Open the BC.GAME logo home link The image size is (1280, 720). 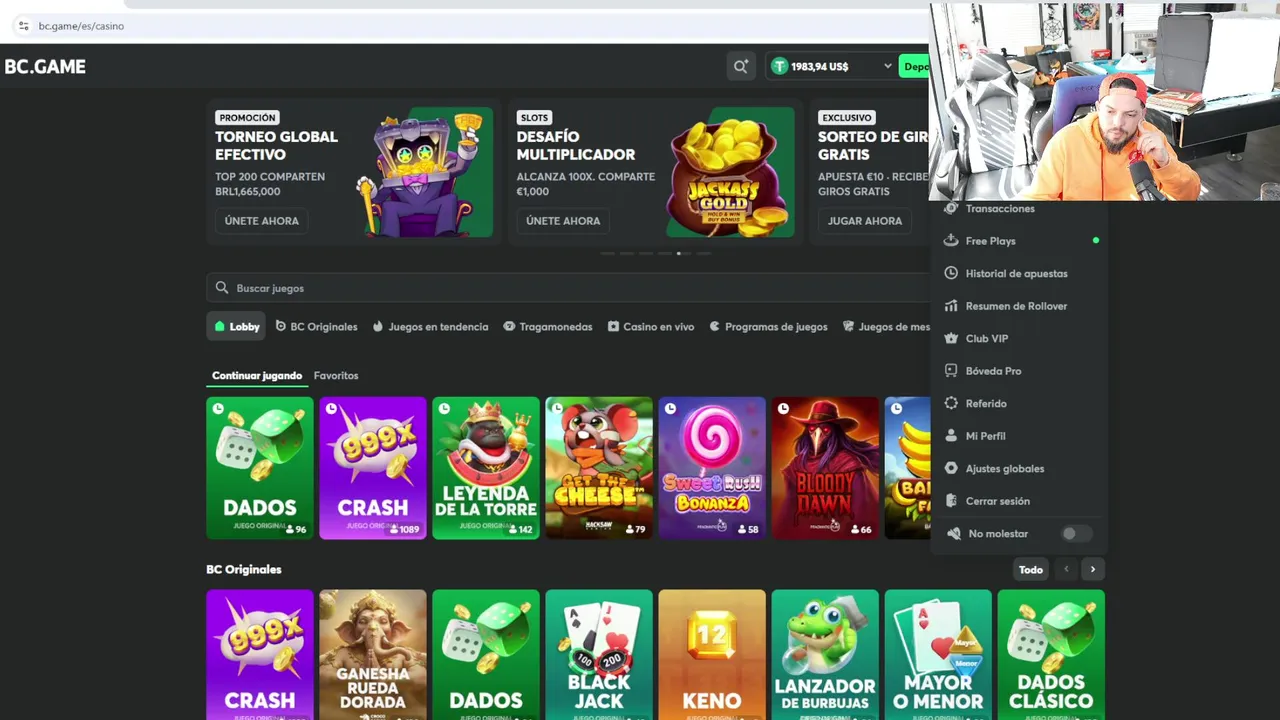45,66
